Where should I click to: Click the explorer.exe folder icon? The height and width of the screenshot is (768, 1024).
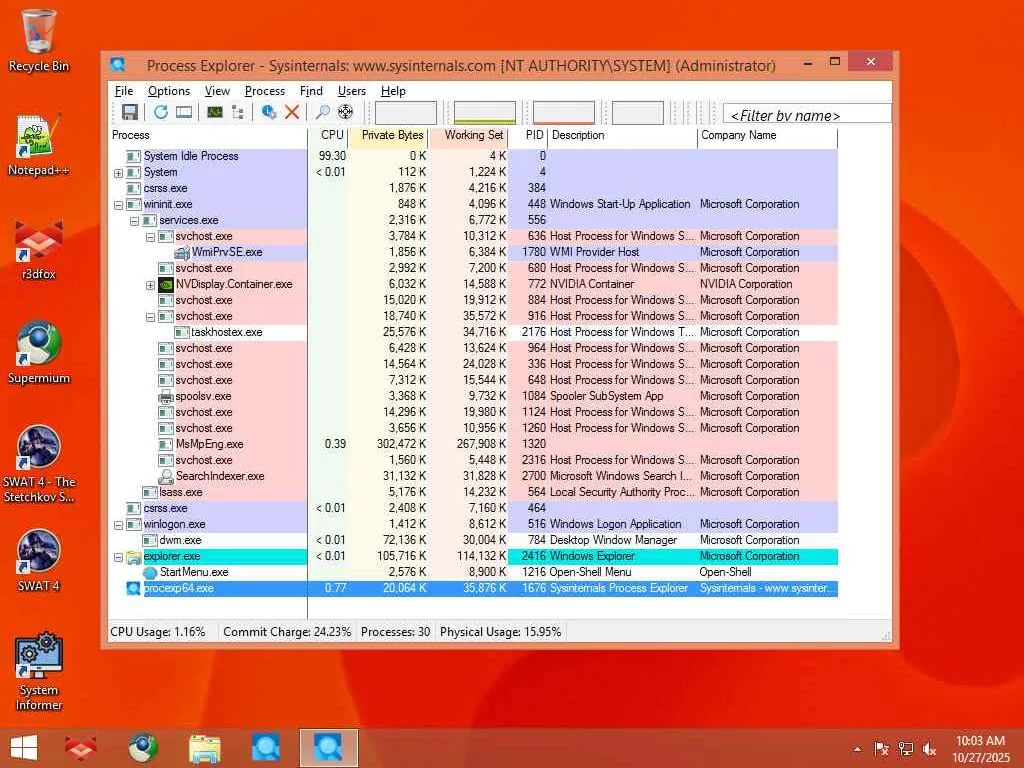[134, 556]
